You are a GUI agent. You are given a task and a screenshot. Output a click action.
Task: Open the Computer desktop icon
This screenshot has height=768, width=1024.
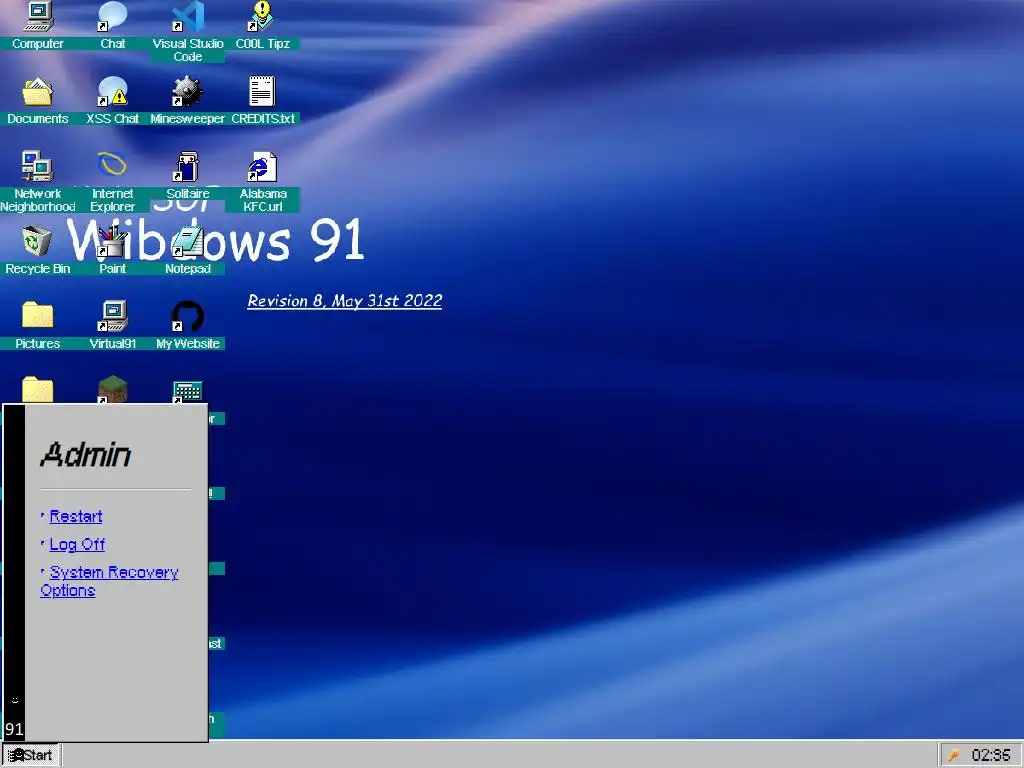[37, 26]
